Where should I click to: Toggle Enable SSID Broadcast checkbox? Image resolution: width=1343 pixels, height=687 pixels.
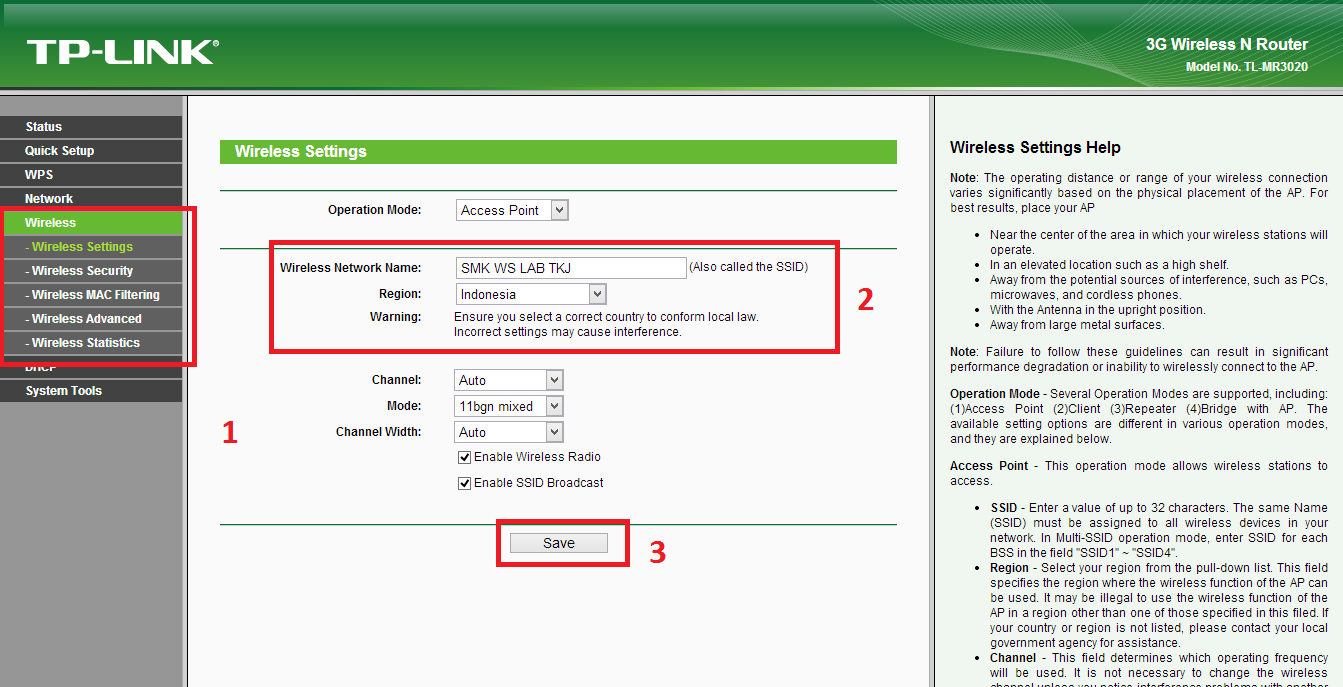(464, 483)
